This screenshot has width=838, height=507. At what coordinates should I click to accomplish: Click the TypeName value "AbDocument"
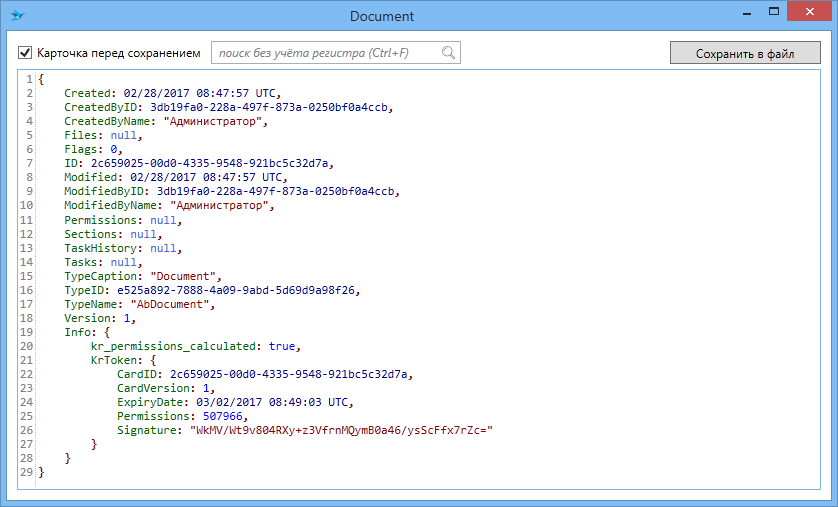click(x=172, y=304)
